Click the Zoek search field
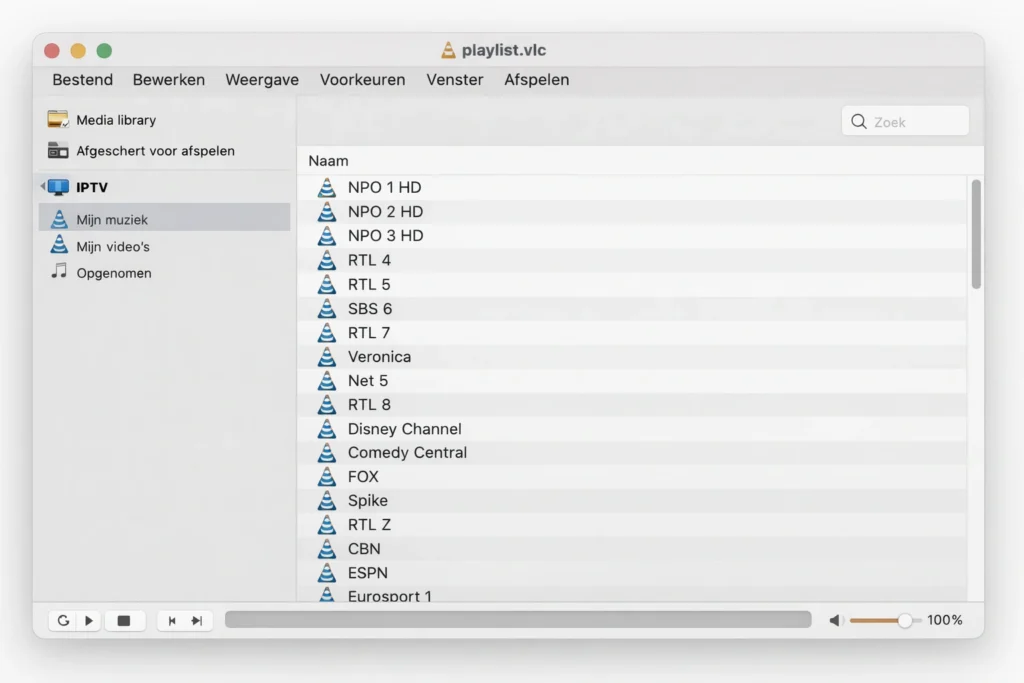Image resolution: width=1024 pixels, height=683 pixels. click(x=905, y=121)
